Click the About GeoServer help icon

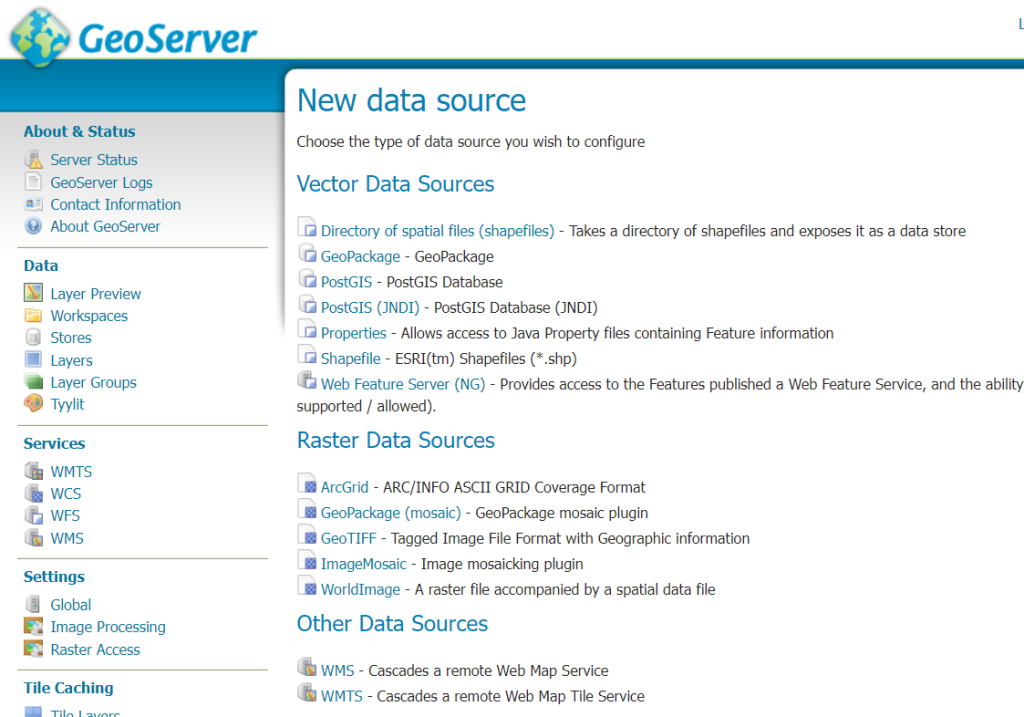coord(33,226)
